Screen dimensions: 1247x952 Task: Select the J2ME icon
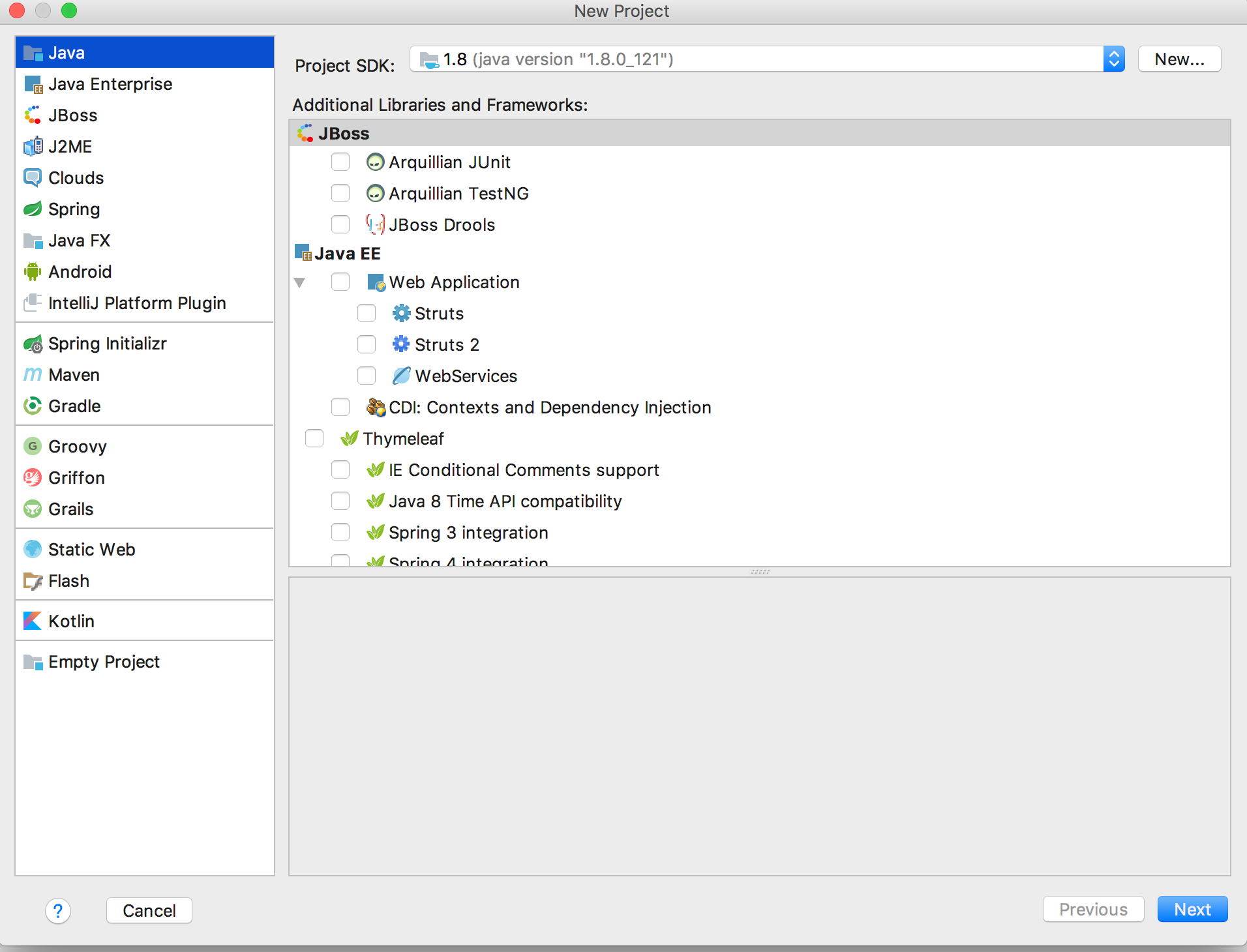coord(33,147)
